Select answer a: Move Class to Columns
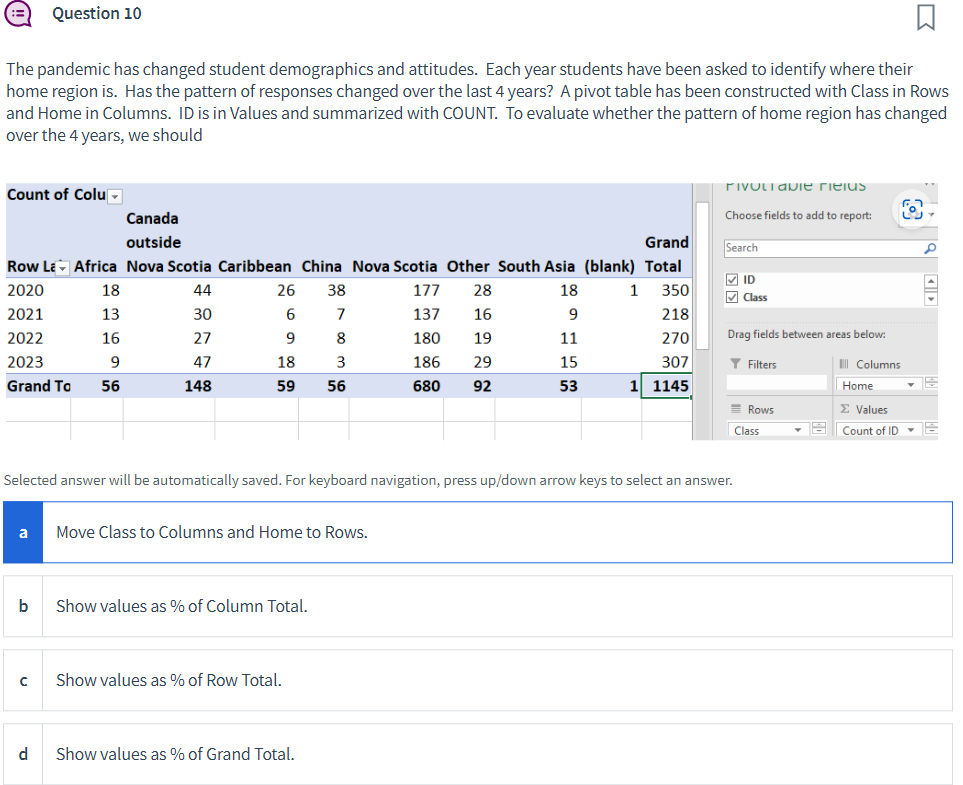 point(478,532)
